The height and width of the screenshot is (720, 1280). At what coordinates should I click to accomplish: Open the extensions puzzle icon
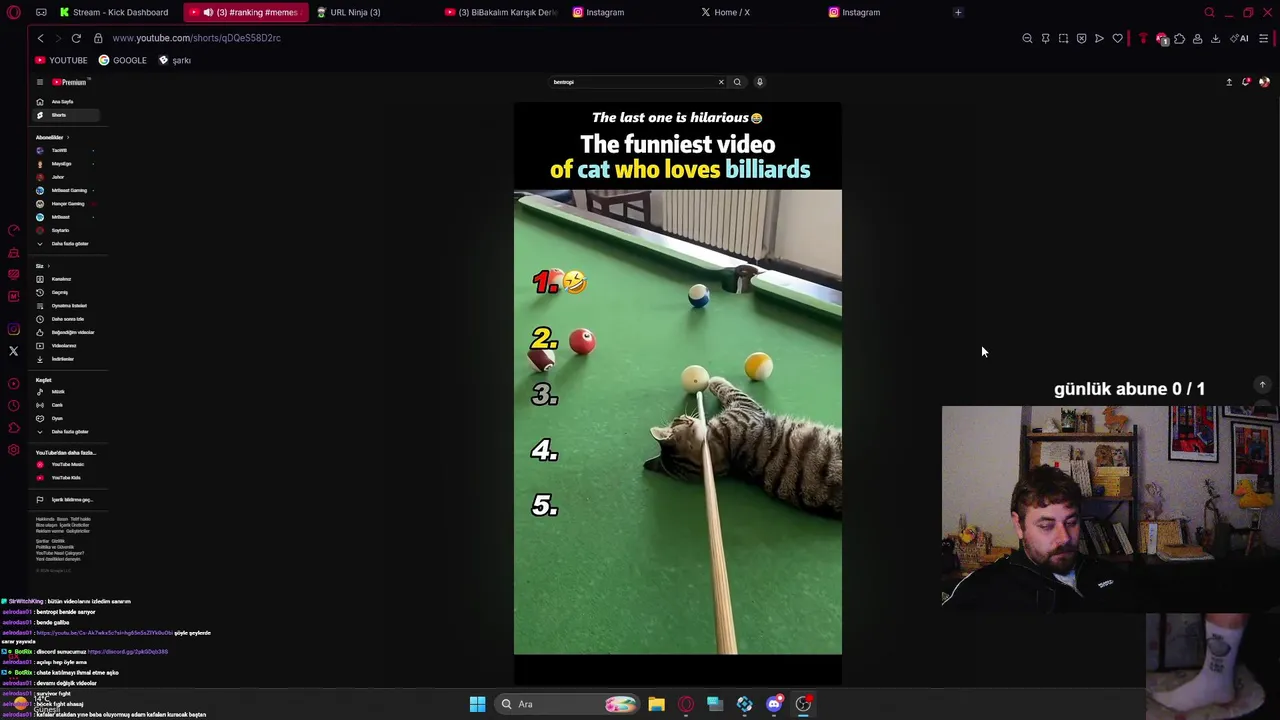pyautogui.click(x=1179, y=38)
